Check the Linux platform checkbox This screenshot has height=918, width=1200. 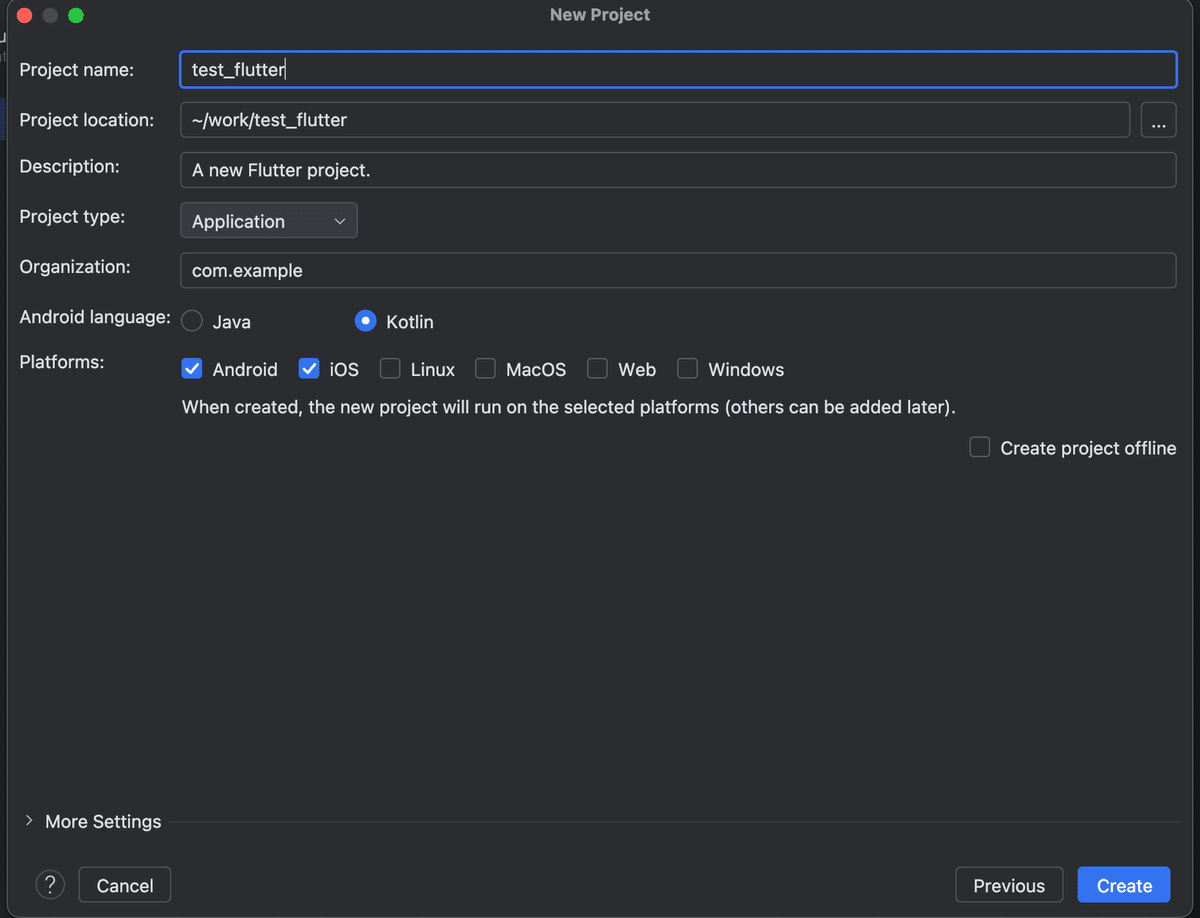point(390,369)
